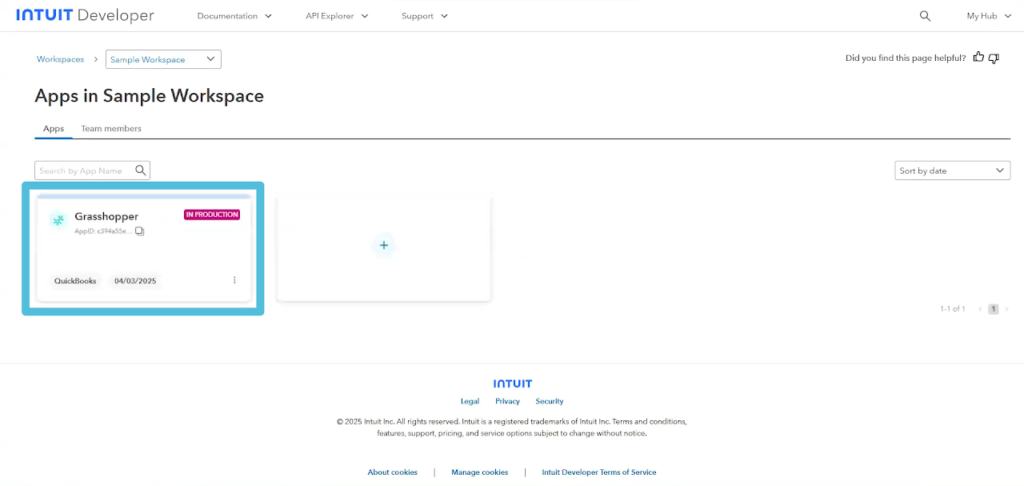Click into the Search by App Name field
The width and height of the screenshot is (1024, 486).
point(84,171)
